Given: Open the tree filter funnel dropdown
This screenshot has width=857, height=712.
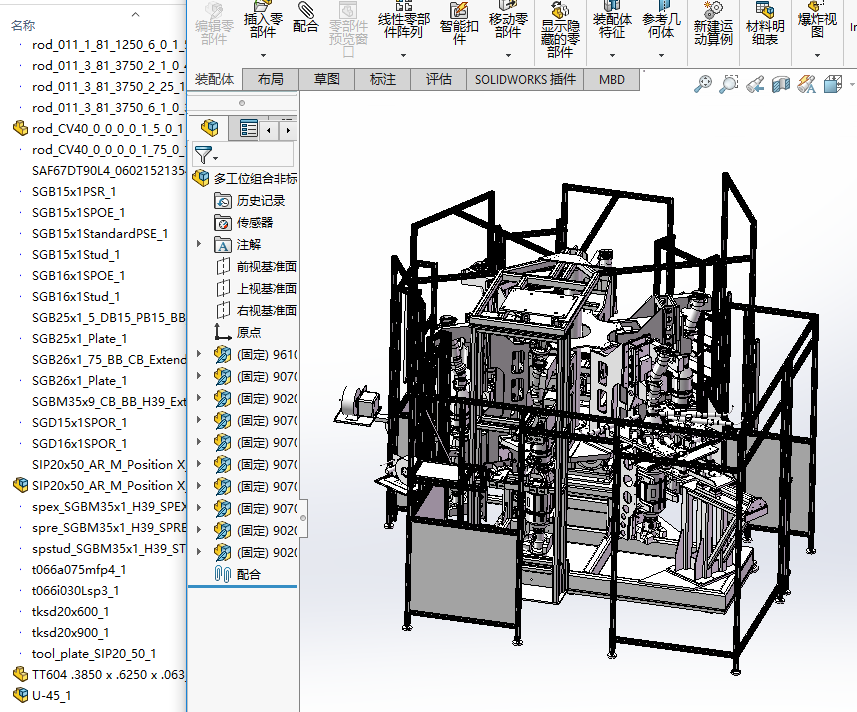Looking at the screenshot, I should click(x=205, y=155).
